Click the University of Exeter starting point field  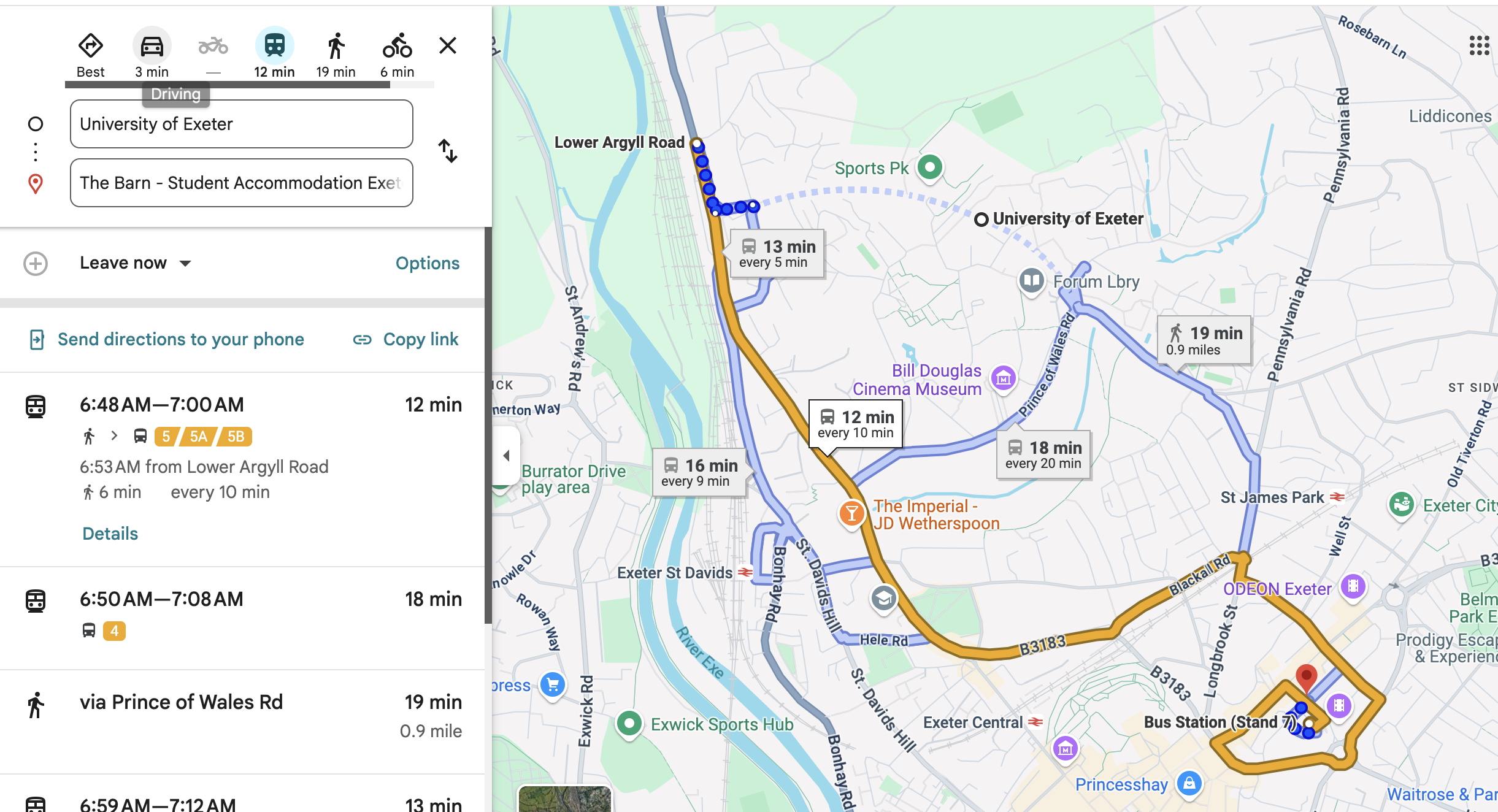tap(241, 124)
